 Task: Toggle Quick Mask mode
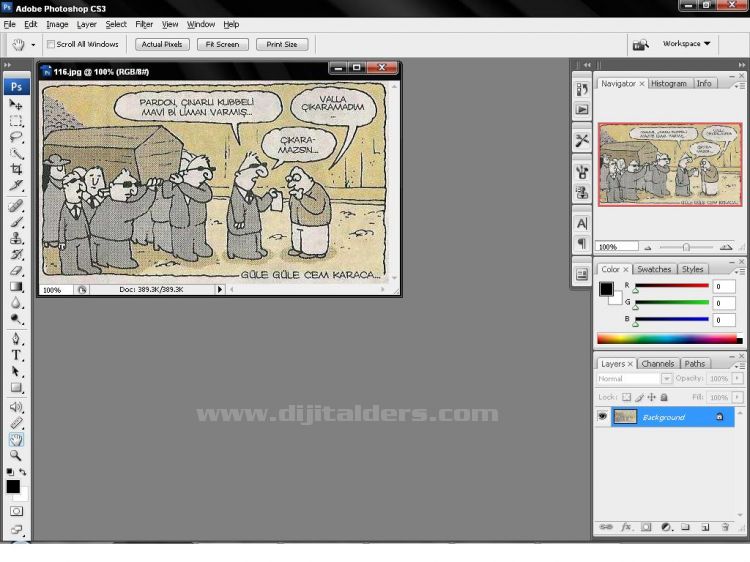16,511
